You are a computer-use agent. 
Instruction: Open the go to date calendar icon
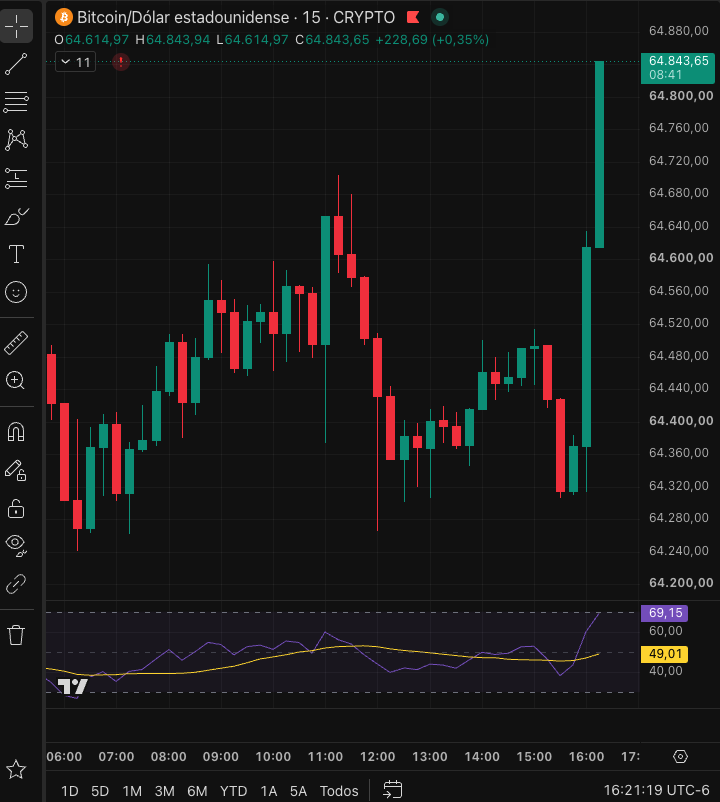click(x=393, y=790)
